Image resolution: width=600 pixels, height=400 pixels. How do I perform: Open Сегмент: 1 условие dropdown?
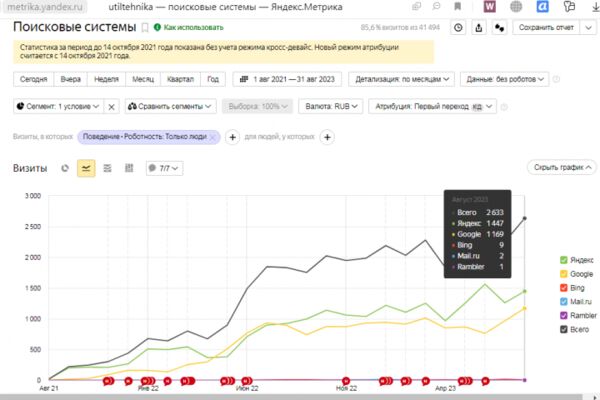(58, 106)
